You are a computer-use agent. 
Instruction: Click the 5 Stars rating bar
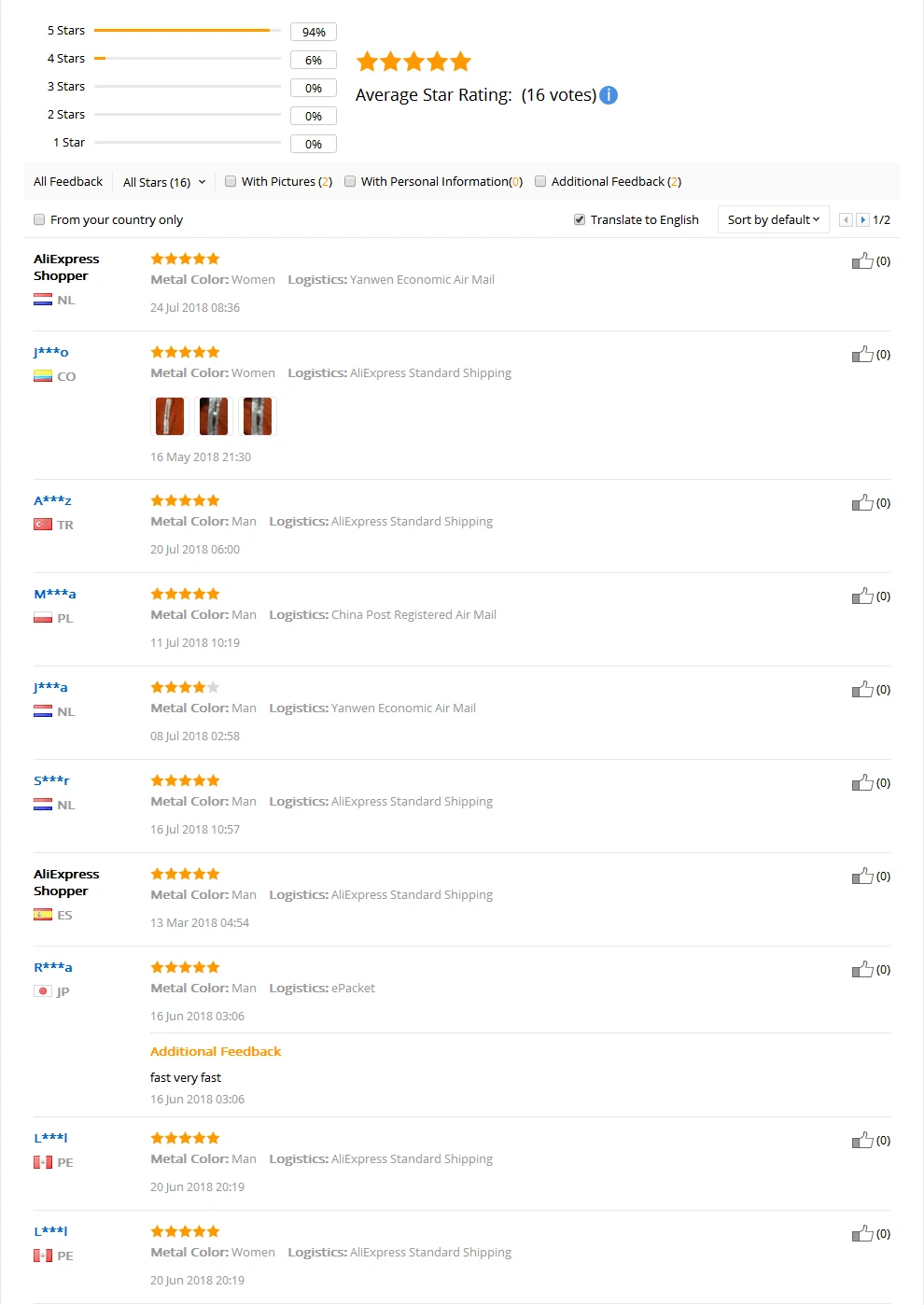188,31
